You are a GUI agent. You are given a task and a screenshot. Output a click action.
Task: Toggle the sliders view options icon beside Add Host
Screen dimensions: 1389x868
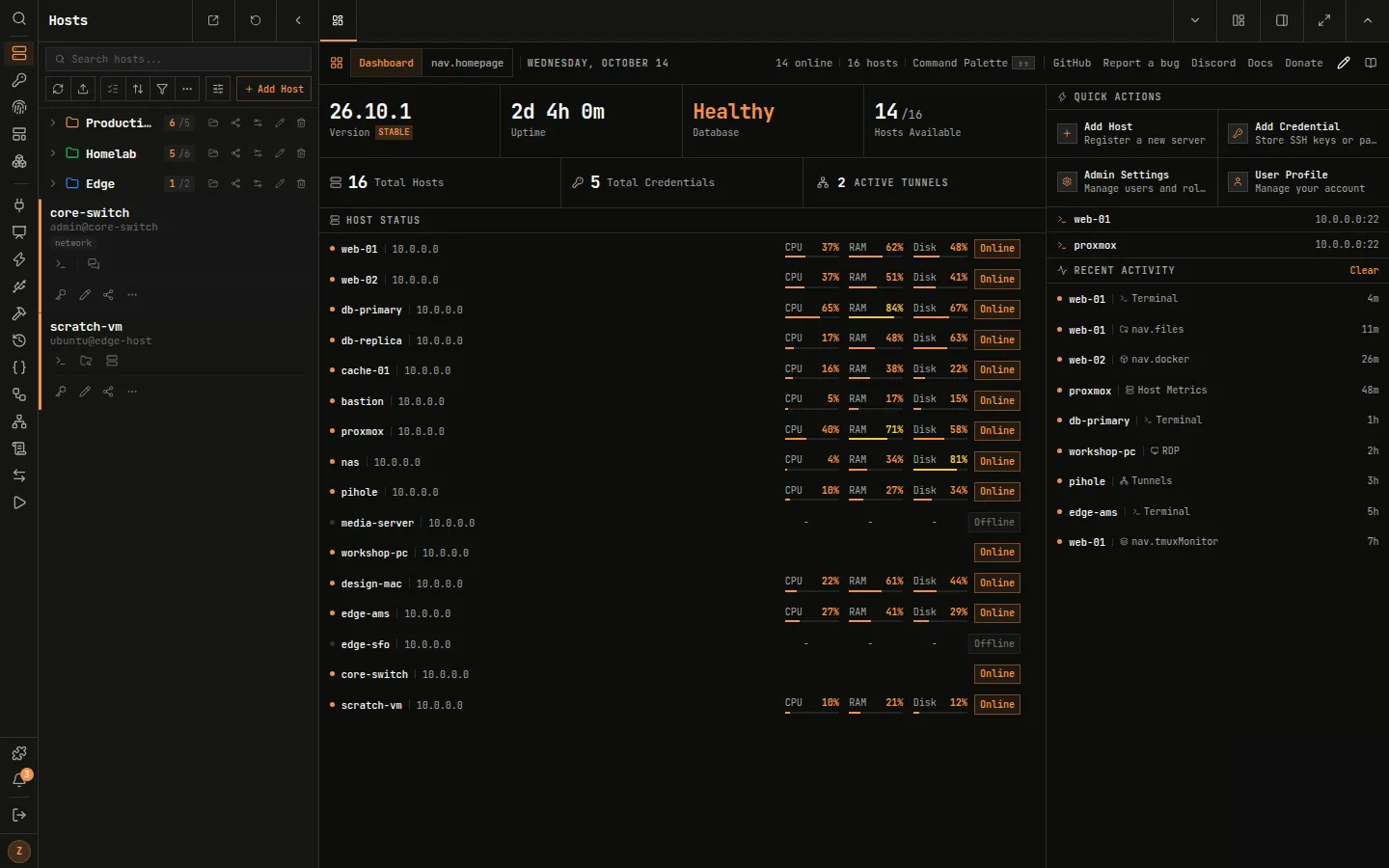click(x=218, y=89)
